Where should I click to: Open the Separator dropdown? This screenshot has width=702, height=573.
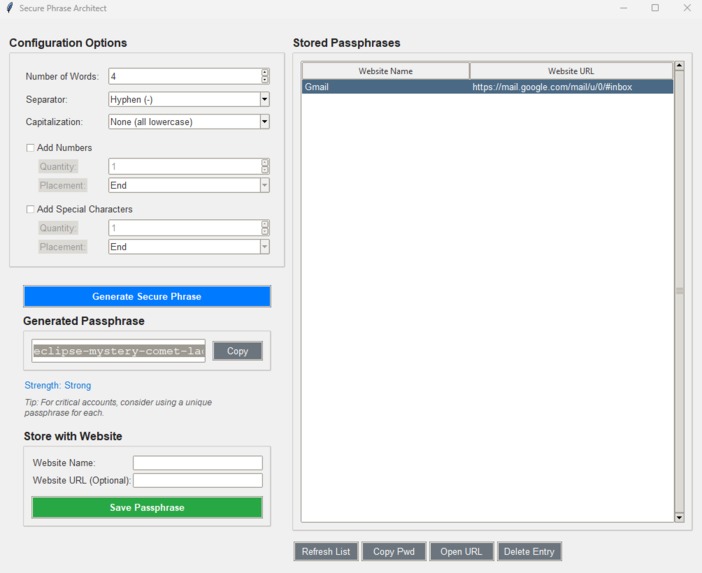click(265, 99)
